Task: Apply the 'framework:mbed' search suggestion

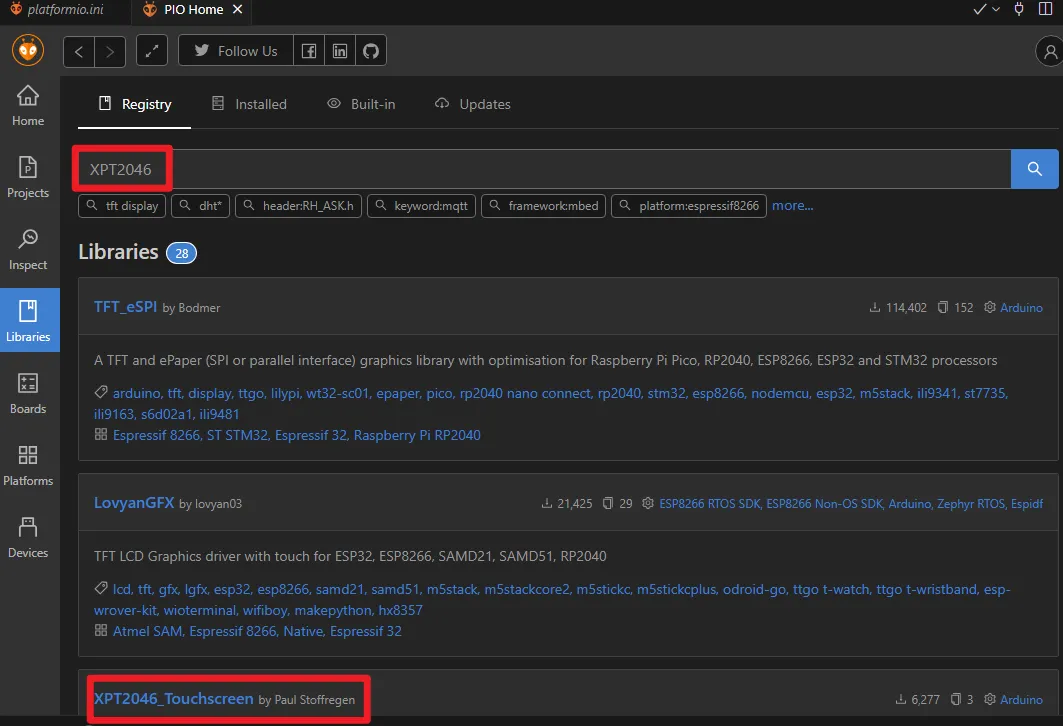Action: 543,205
